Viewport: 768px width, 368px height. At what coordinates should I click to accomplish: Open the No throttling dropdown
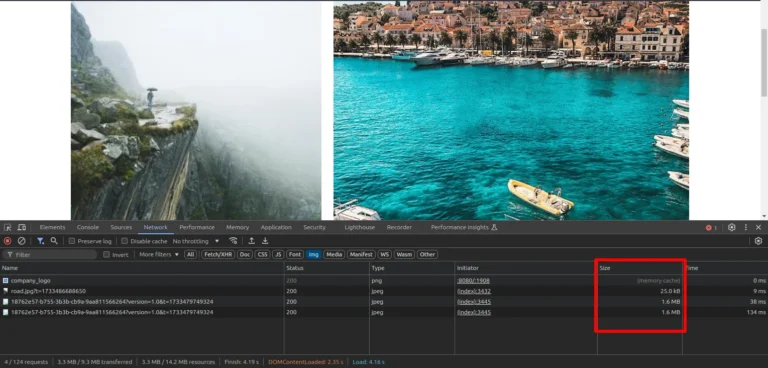pos(195,241)
